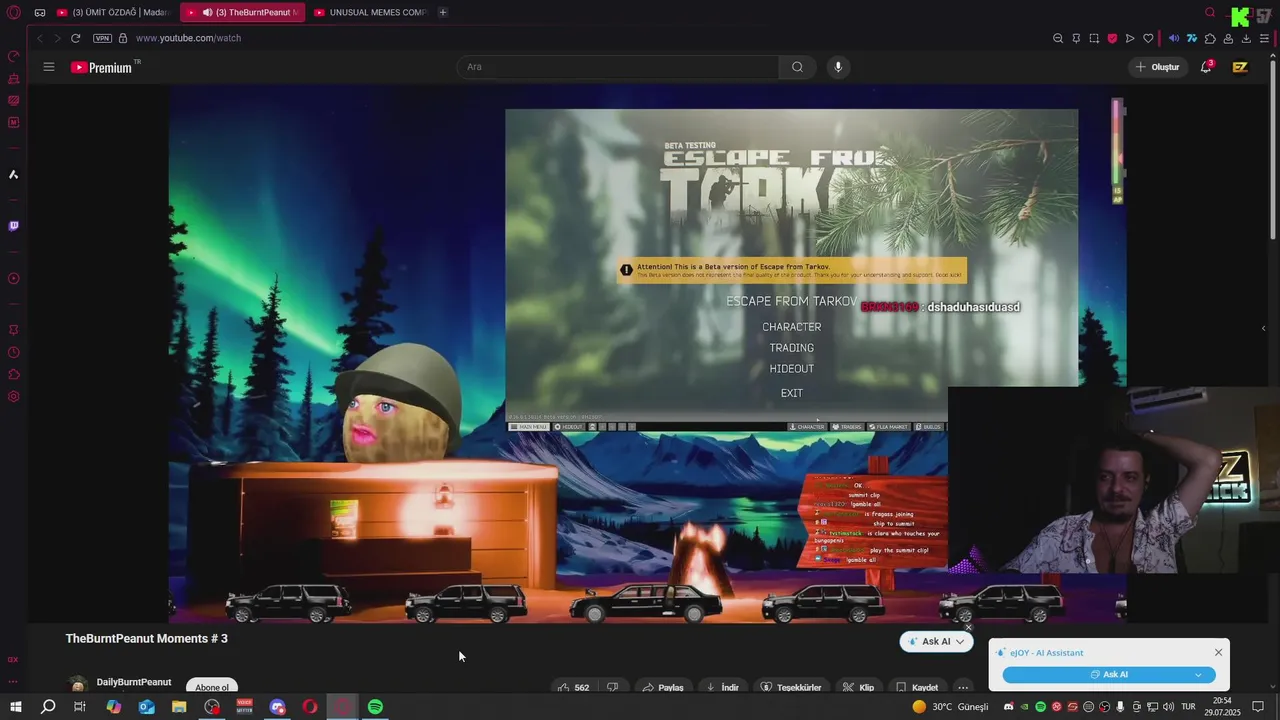Open YouTube notifications bell
The height and width of the screenshot is (720, 1280).
[x=1206, y=67]
